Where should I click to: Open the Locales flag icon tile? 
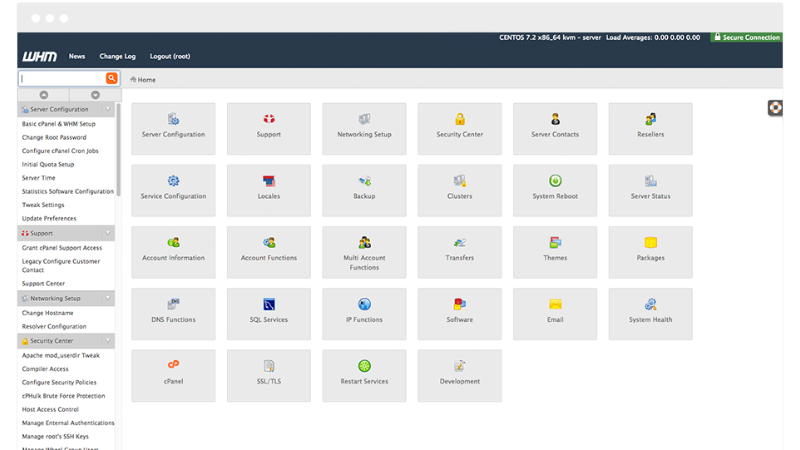[x=269, y=181]
